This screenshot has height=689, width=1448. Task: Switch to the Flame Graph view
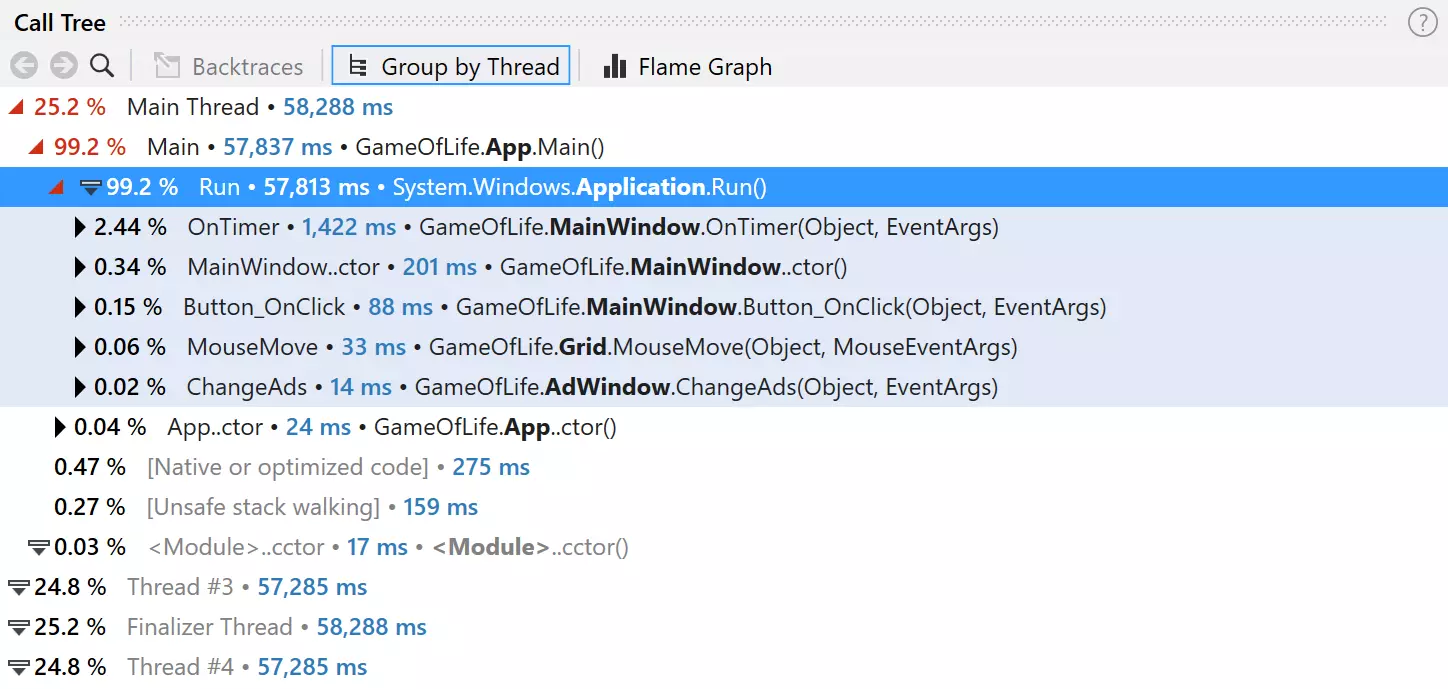tap(687, 67)
